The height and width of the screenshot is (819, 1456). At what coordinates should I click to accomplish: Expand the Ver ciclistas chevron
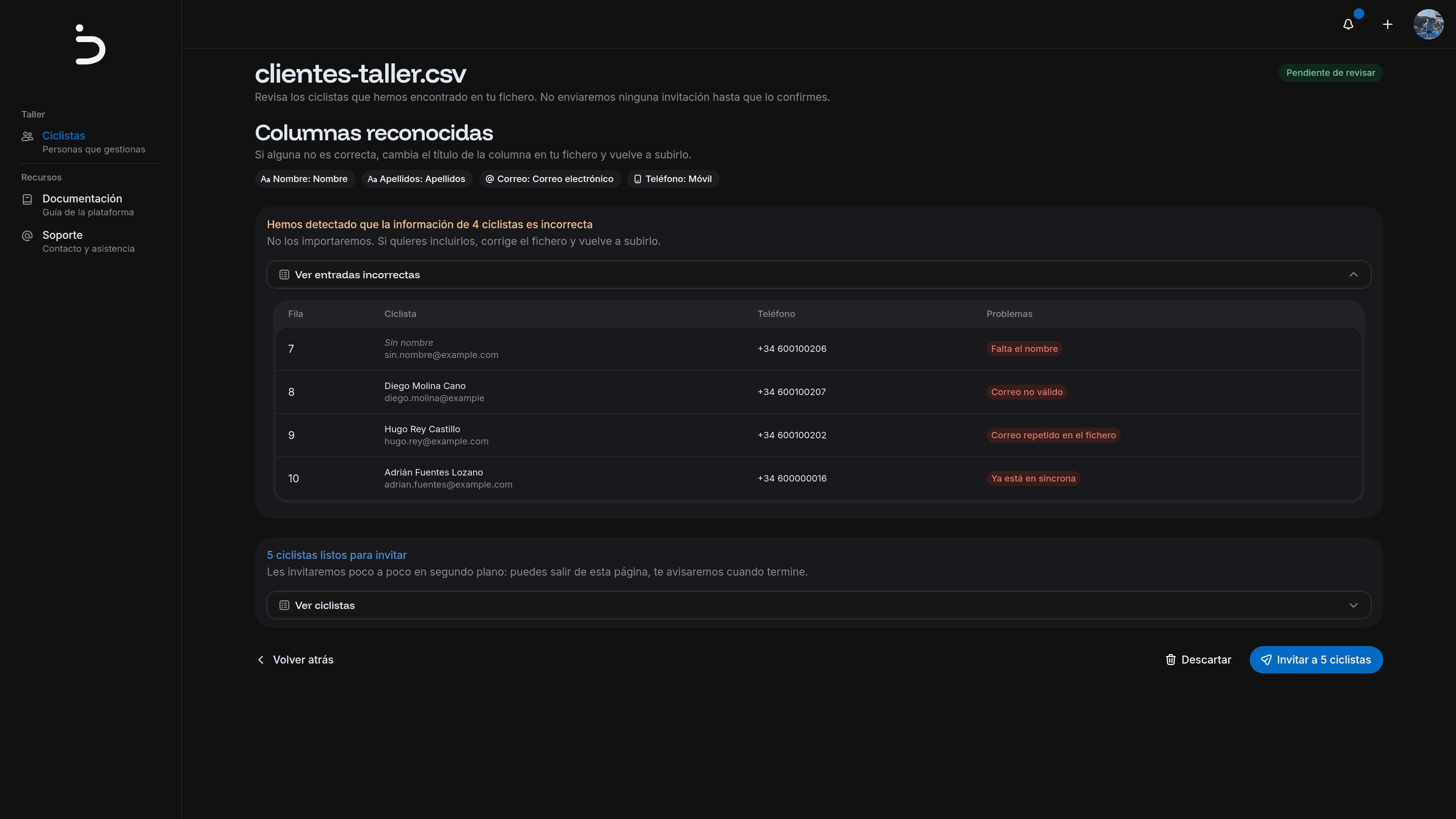pyautogui.click(x=1353, y=606)
